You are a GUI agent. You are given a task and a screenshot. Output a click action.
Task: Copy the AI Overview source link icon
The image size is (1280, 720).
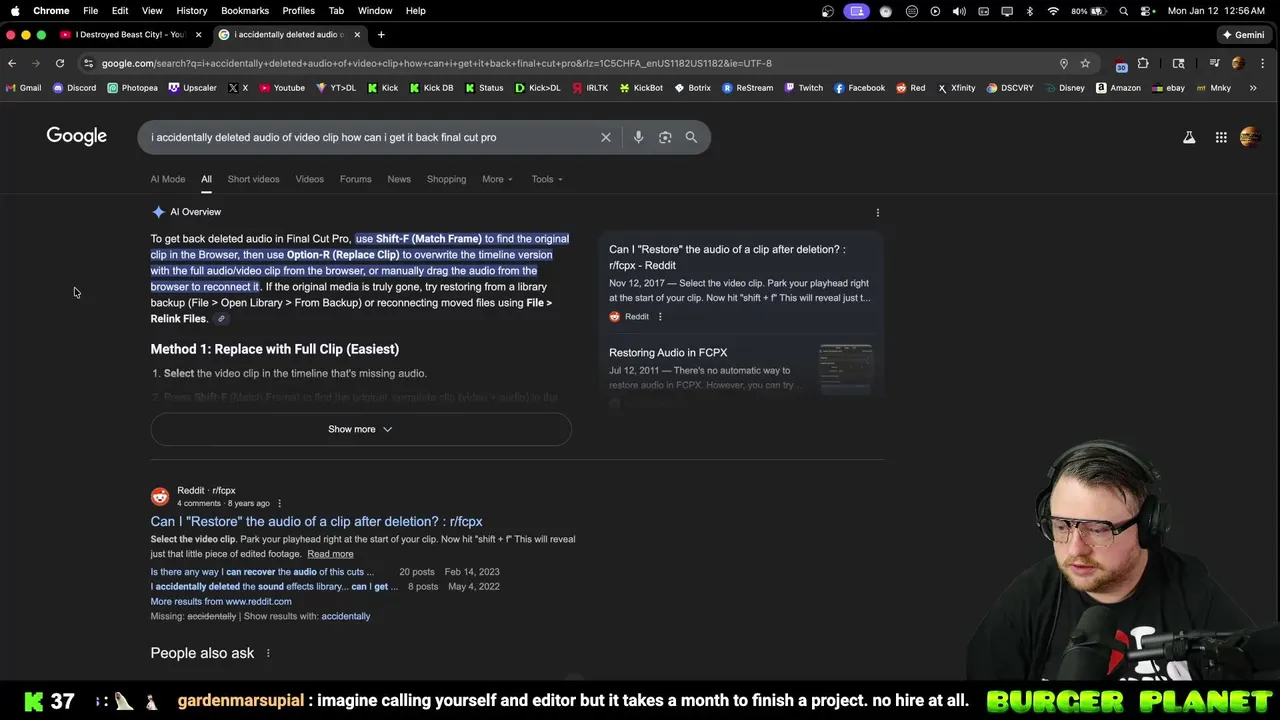[221, 319]
